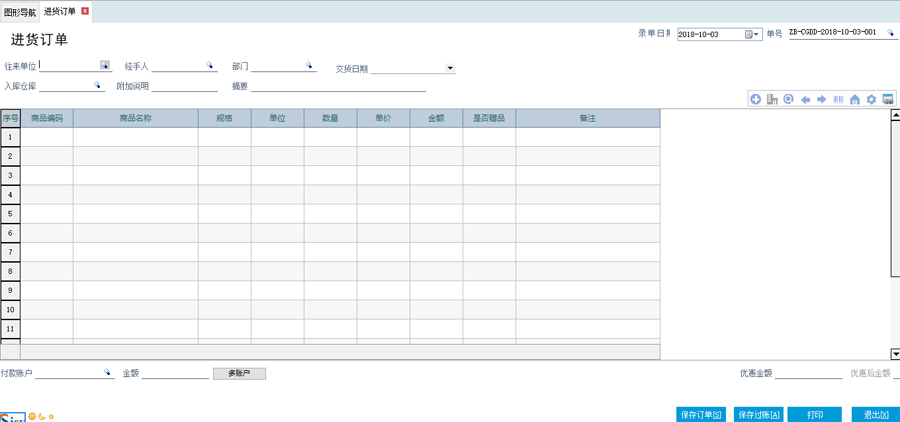Click the 退出[X] button
The height and width of the screenshot is (422, 900).
click(x=875, y=415)
